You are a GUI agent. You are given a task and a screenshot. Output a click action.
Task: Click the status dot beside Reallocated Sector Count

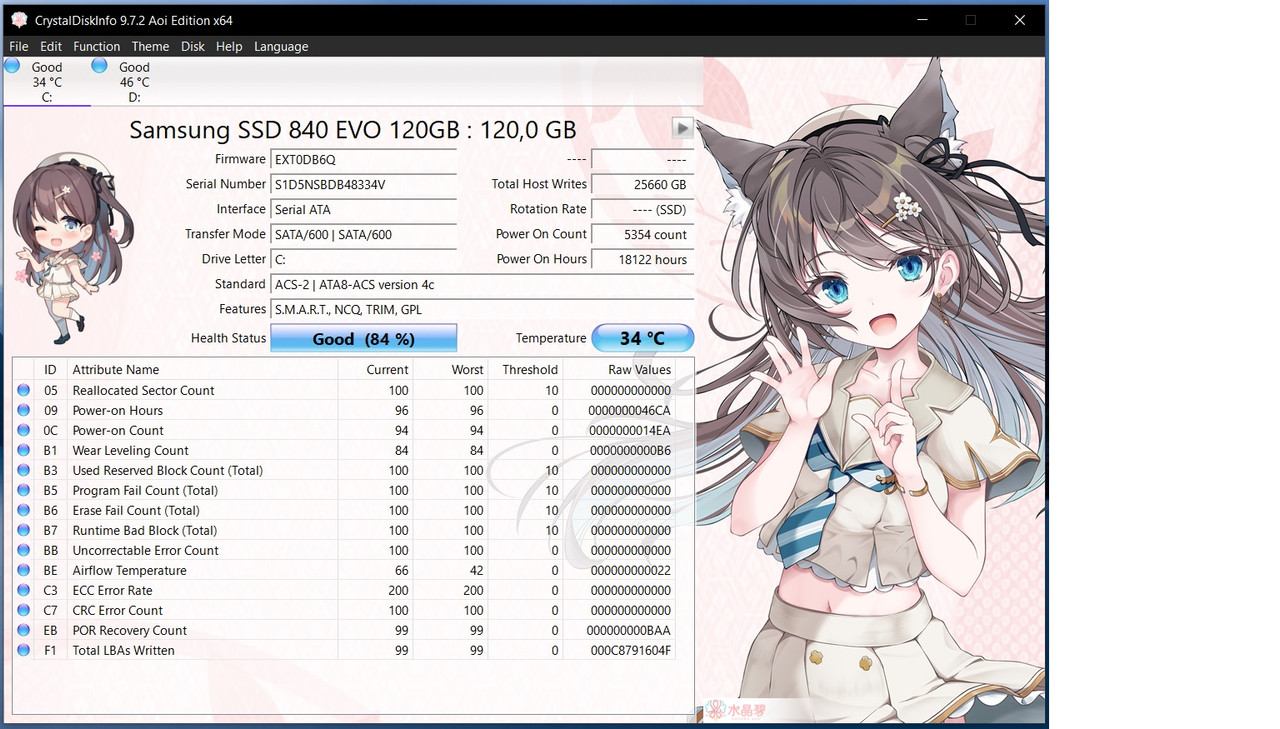point(23,390)
